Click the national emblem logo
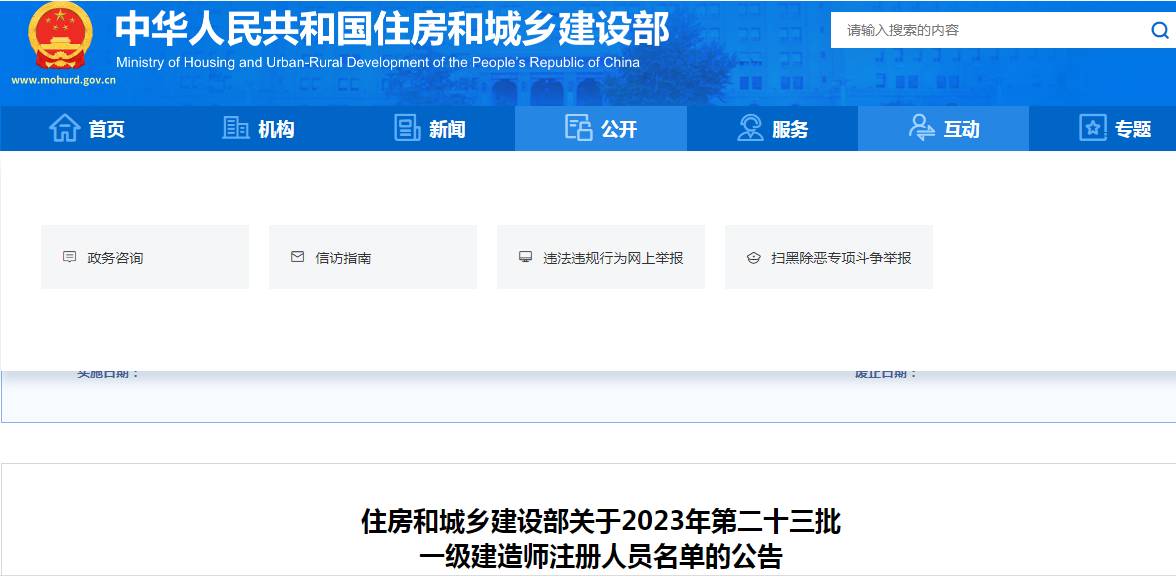This screenshot has width=1176, height=576. (62, 35)
